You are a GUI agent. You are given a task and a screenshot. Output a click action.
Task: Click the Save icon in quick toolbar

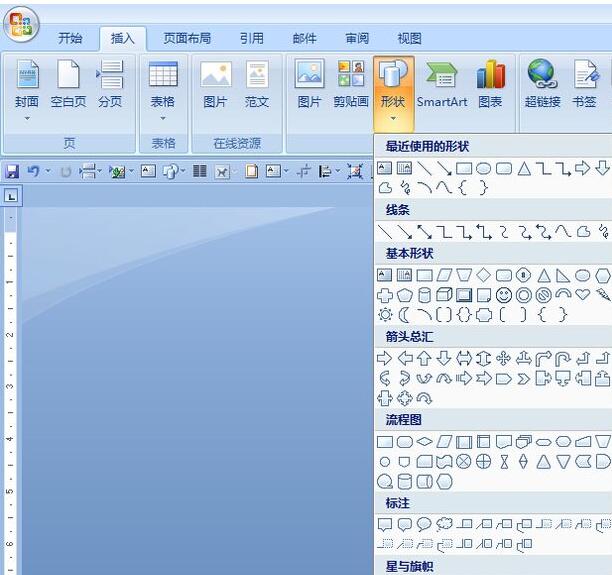(12, 171)
